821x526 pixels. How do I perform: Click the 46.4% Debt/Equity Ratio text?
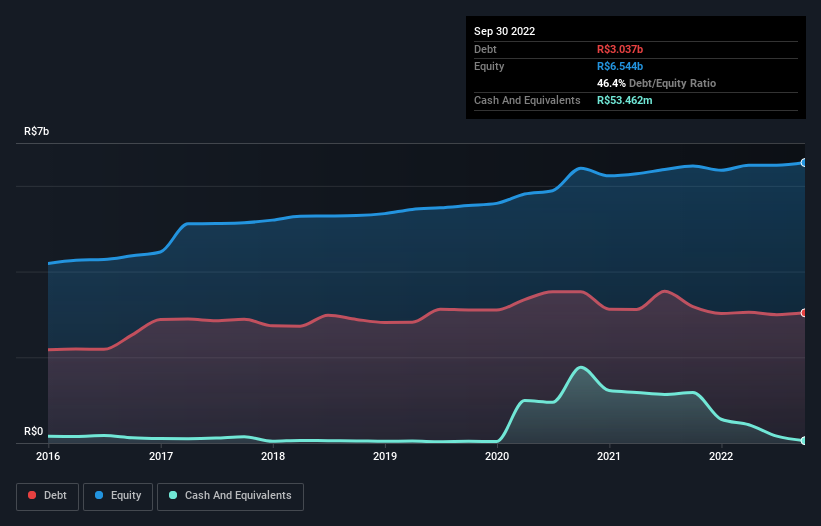(656, 83)
